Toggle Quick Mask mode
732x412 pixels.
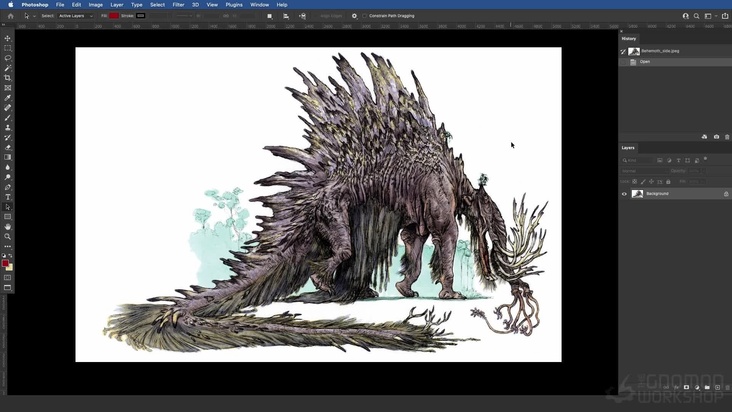click(7, 278)
